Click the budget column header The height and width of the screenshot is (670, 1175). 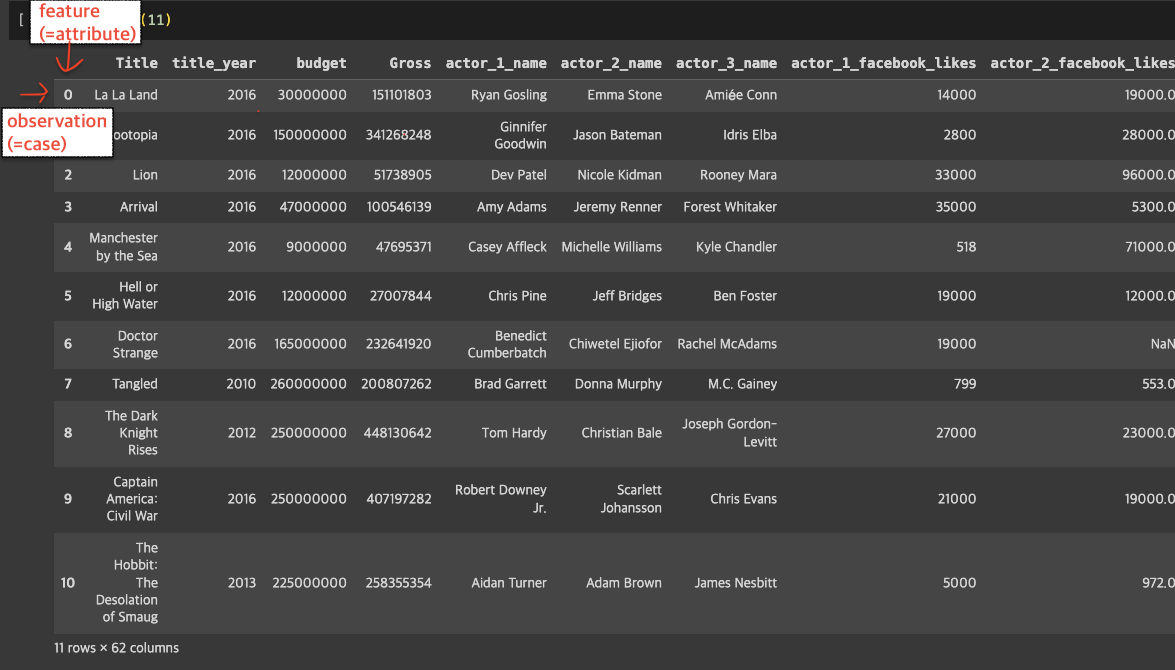(321, 63)
